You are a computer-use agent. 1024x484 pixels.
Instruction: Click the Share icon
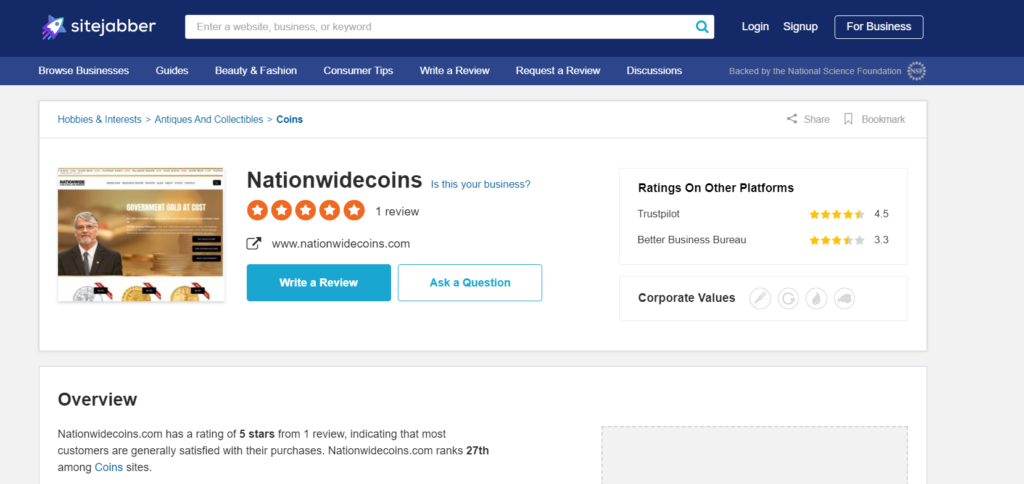click(792, 119)
